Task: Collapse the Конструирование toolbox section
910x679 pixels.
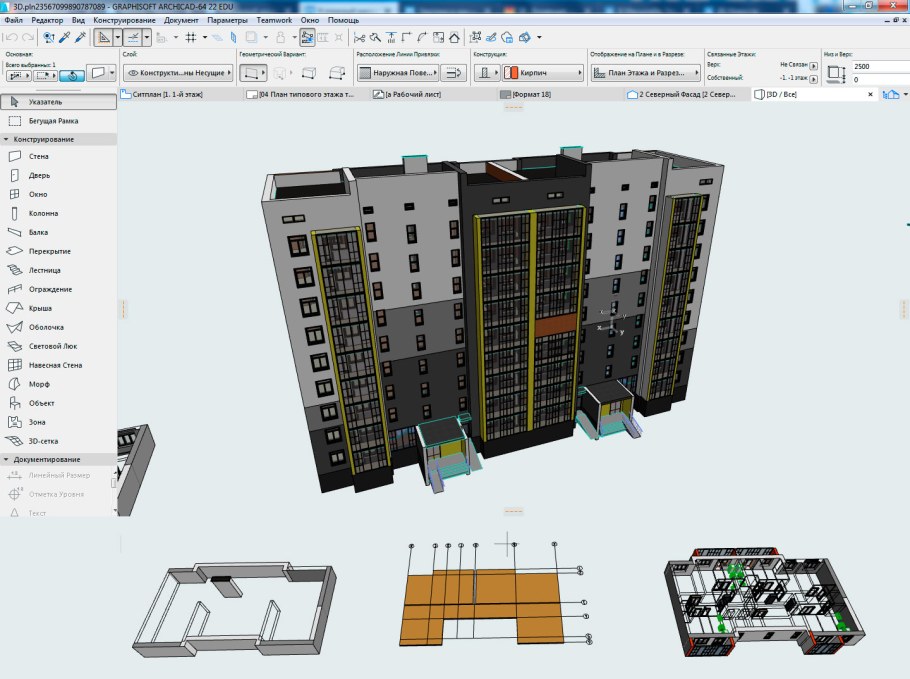Action: (6, 139)
